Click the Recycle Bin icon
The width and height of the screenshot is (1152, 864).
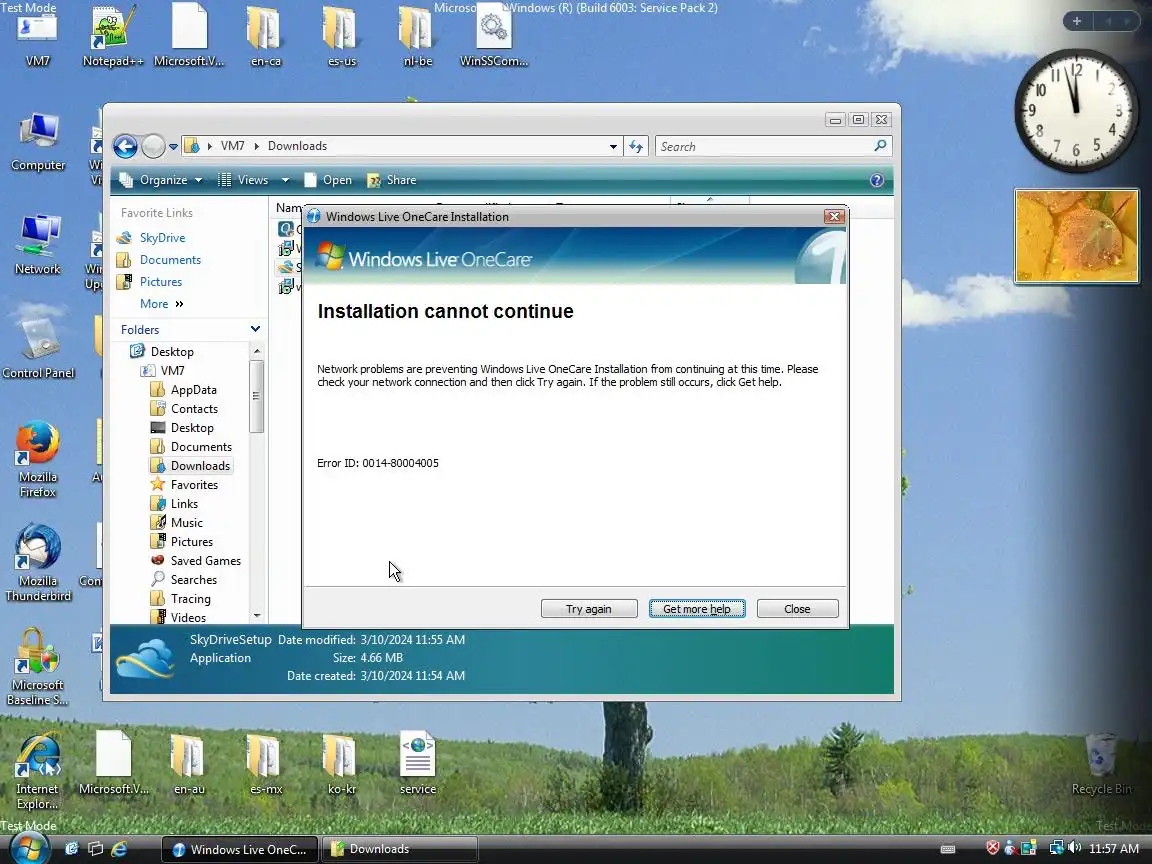(x=1101, y=764)
